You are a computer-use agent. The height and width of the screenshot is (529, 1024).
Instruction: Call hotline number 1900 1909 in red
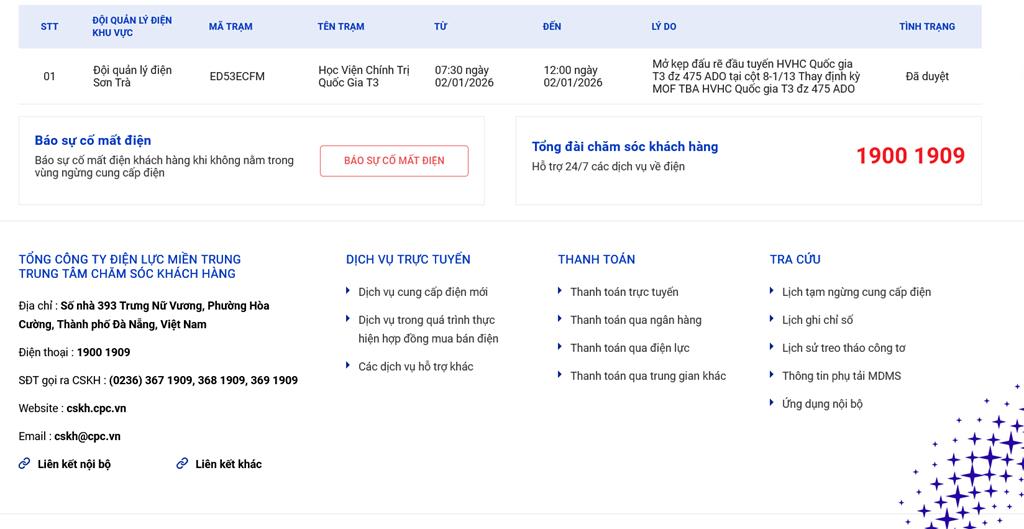(x=910, y=156)
